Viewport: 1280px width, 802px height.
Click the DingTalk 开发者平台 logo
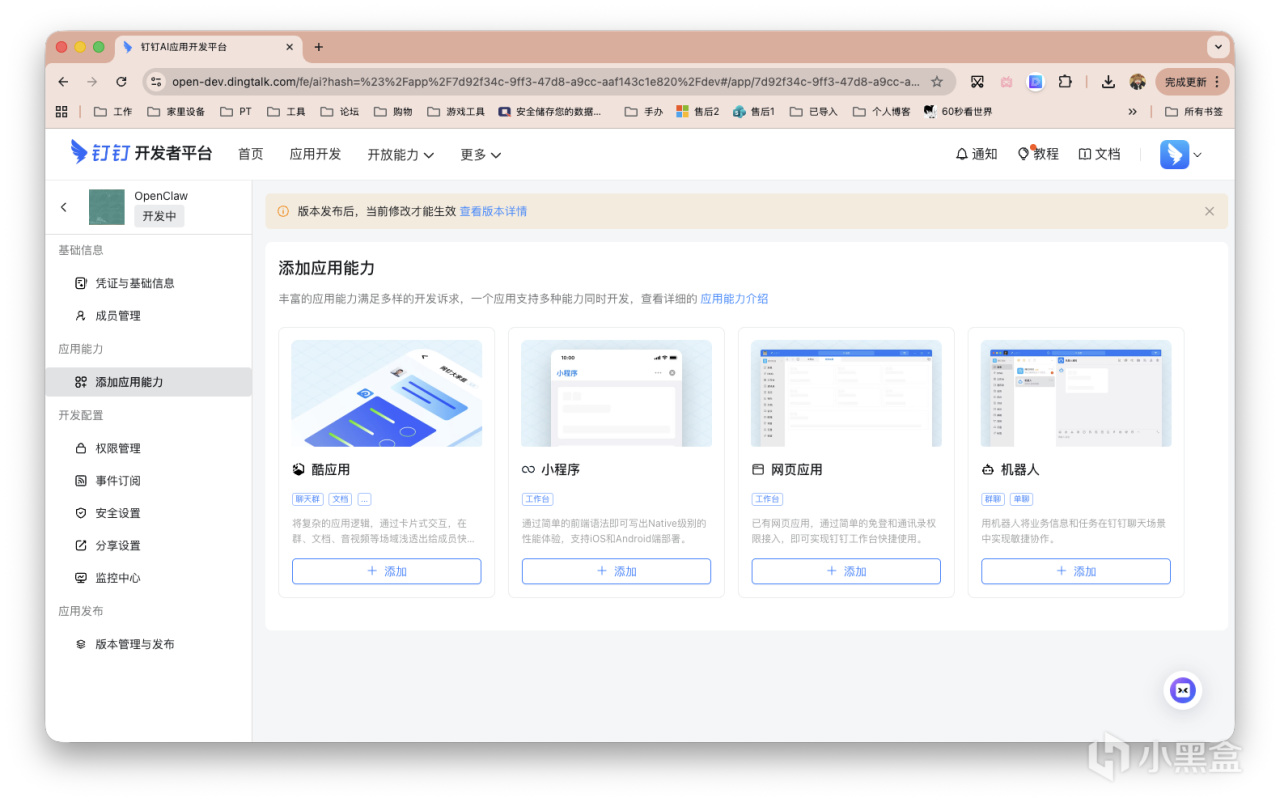[141, 153]
